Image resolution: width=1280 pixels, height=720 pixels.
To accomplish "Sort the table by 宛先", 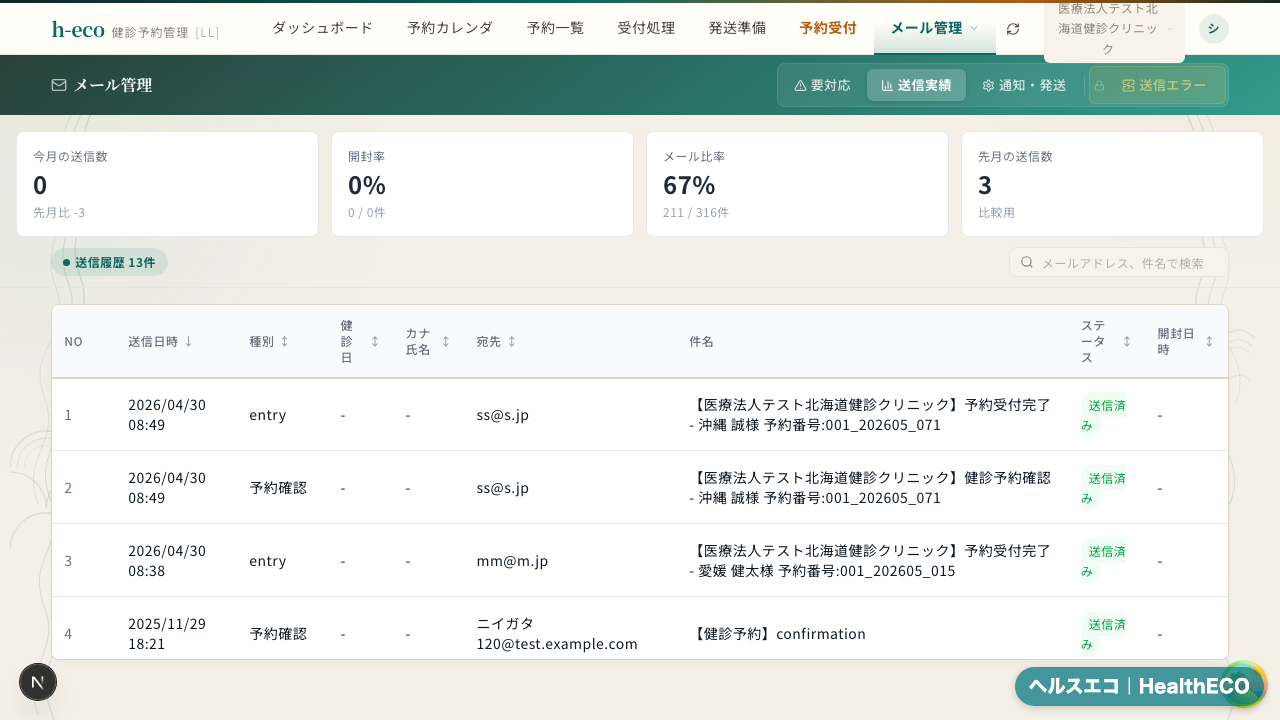I will (x=496, y=341).
